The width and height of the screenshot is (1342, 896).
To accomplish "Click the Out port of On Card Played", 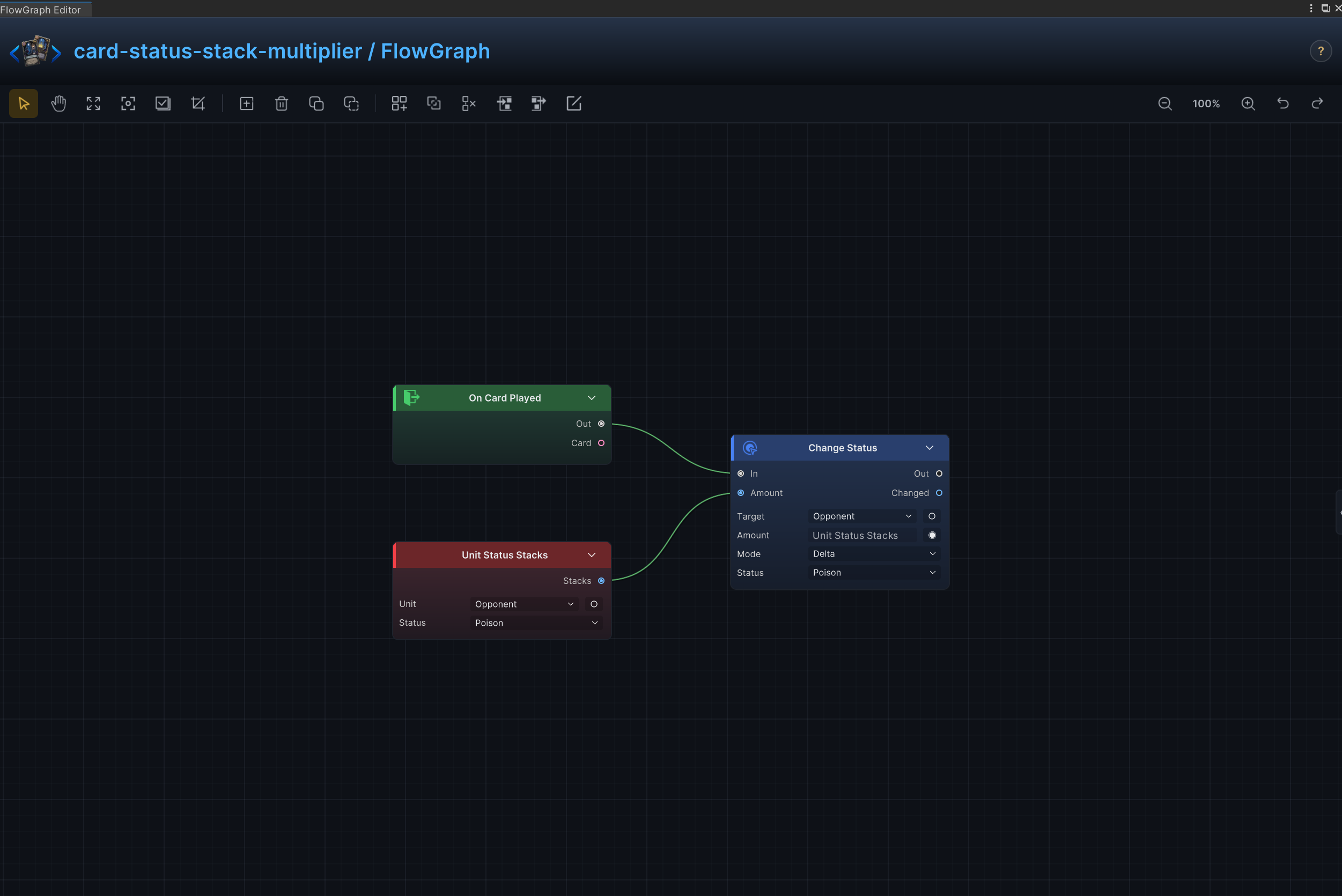I will 601,424.
